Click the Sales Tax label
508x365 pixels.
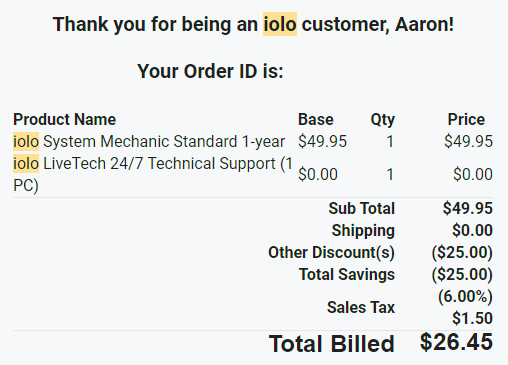pos(361,307)
